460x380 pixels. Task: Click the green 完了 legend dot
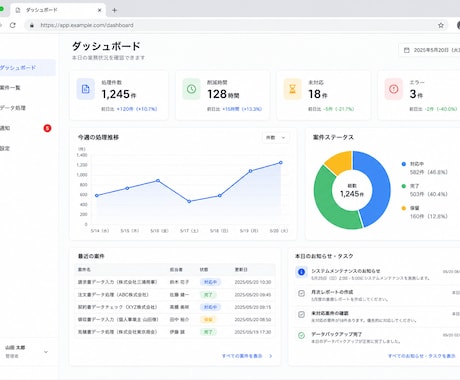404,186
